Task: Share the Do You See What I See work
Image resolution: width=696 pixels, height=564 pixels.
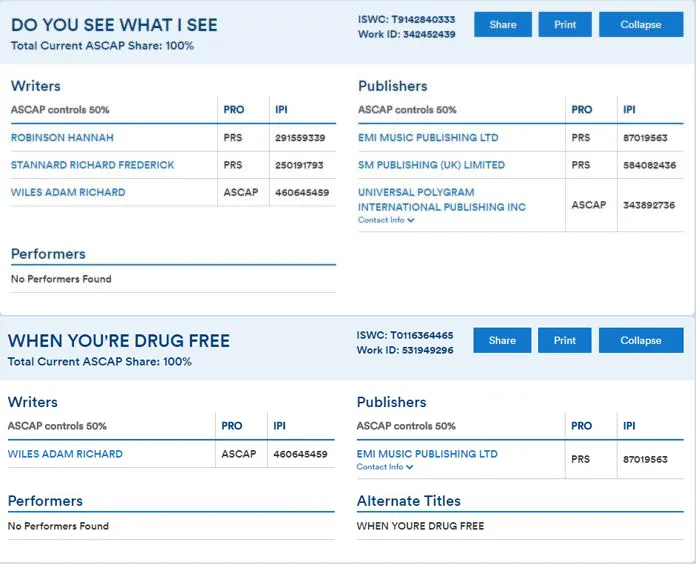Action: point(502,24)
